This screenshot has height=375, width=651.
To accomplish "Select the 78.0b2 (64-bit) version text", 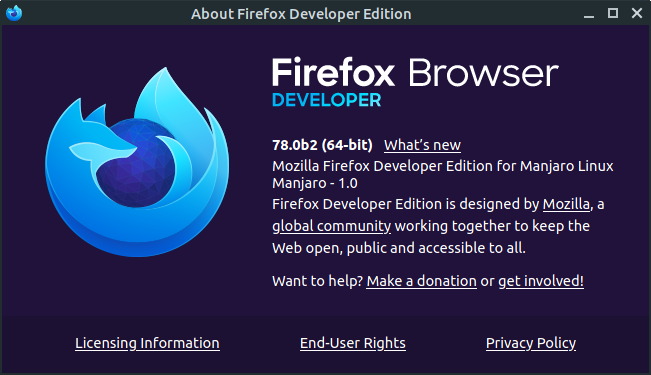I will pos(322,145).
